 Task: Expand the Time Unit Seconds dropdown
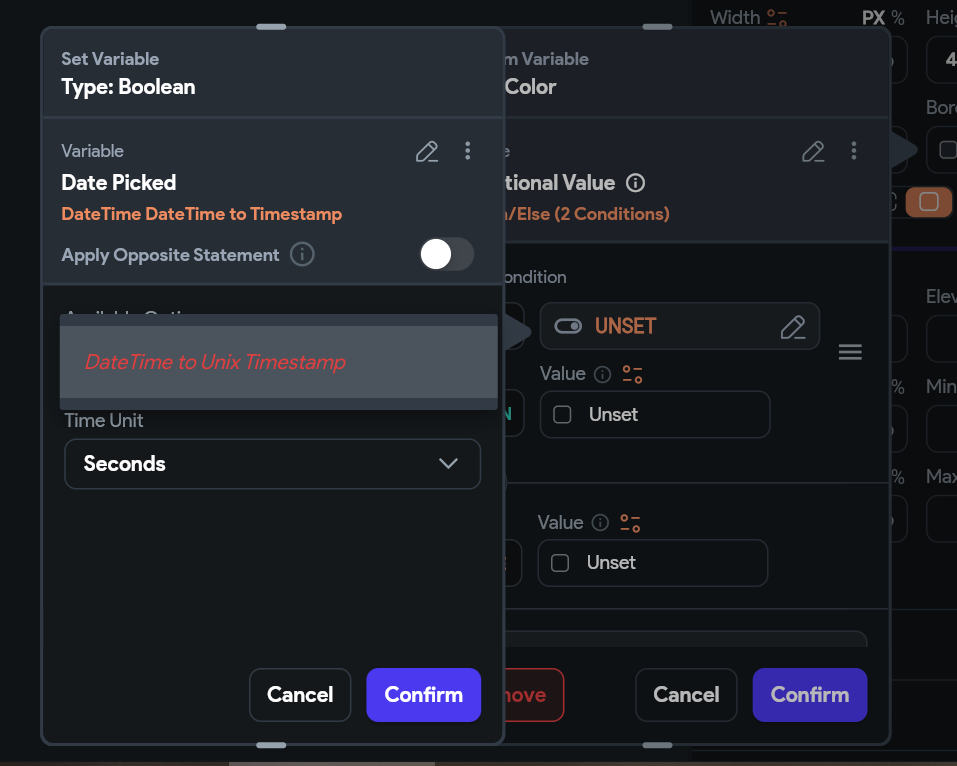coord(272,464)
